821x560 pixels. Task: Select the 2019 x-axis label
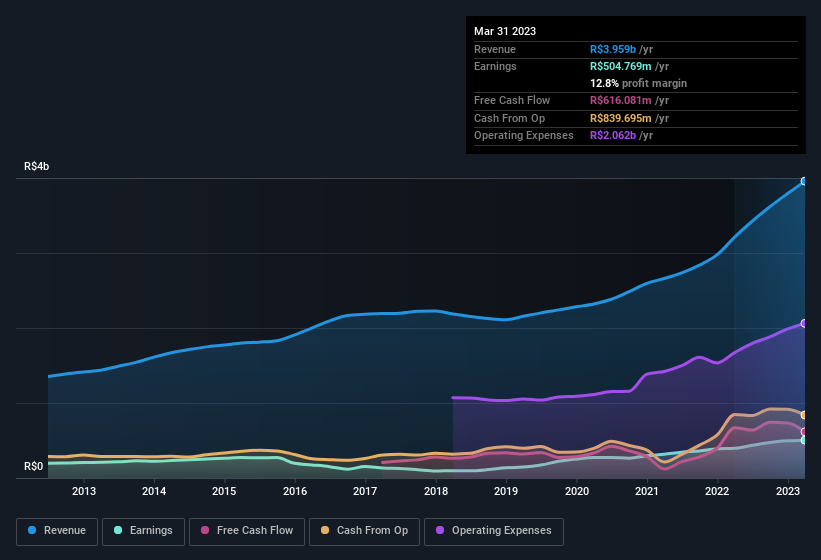(x=506, y=491)
